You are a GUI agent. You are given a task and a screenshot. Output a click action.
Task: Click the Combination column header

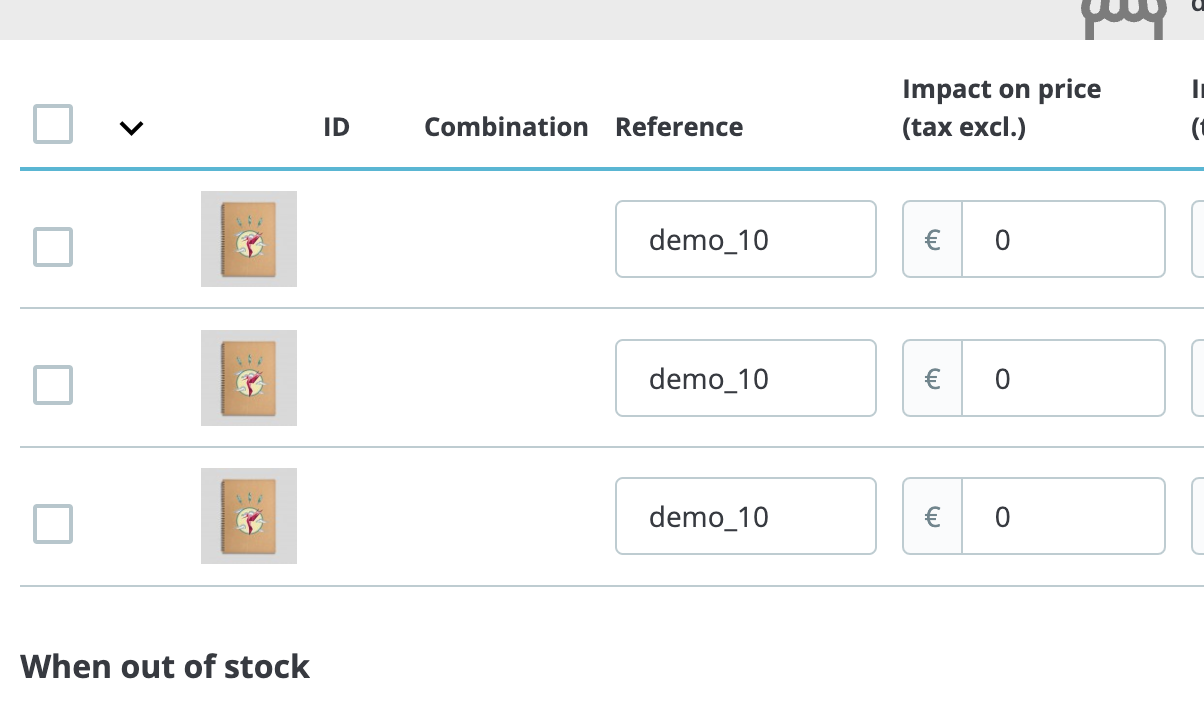tap(506, 127)
